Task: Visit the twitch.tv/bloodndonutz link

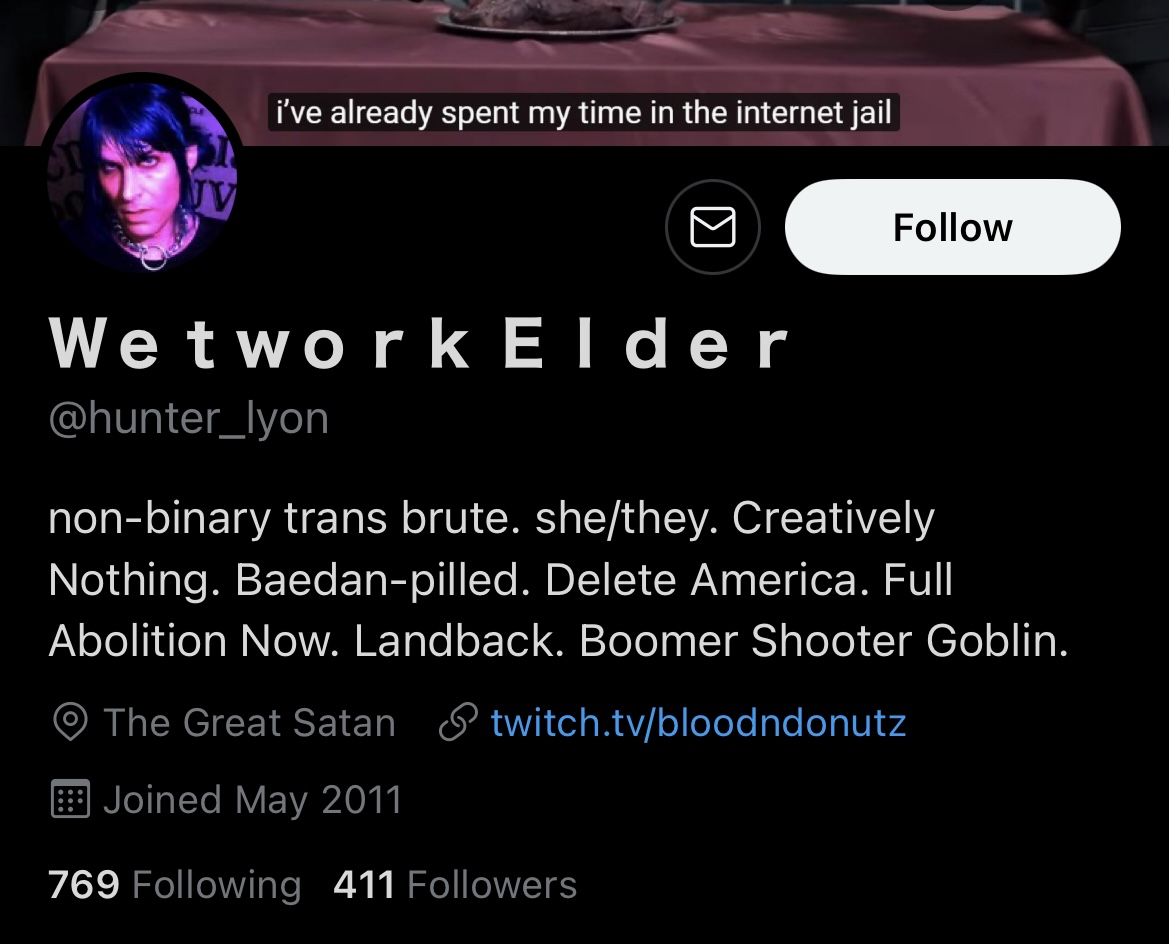Action: pyautogui.click(x=698, y=723)
